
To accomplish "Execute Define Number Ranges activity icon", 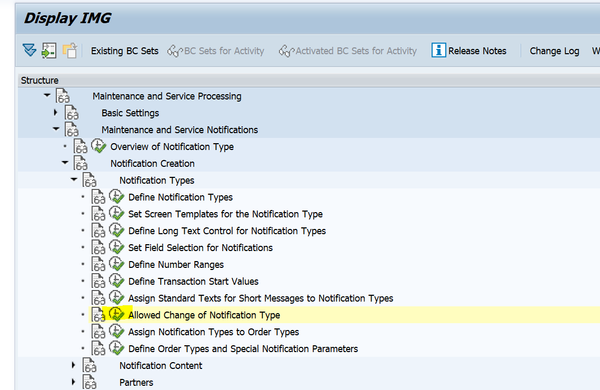I will pyautogui.click(x=117, y=264).
